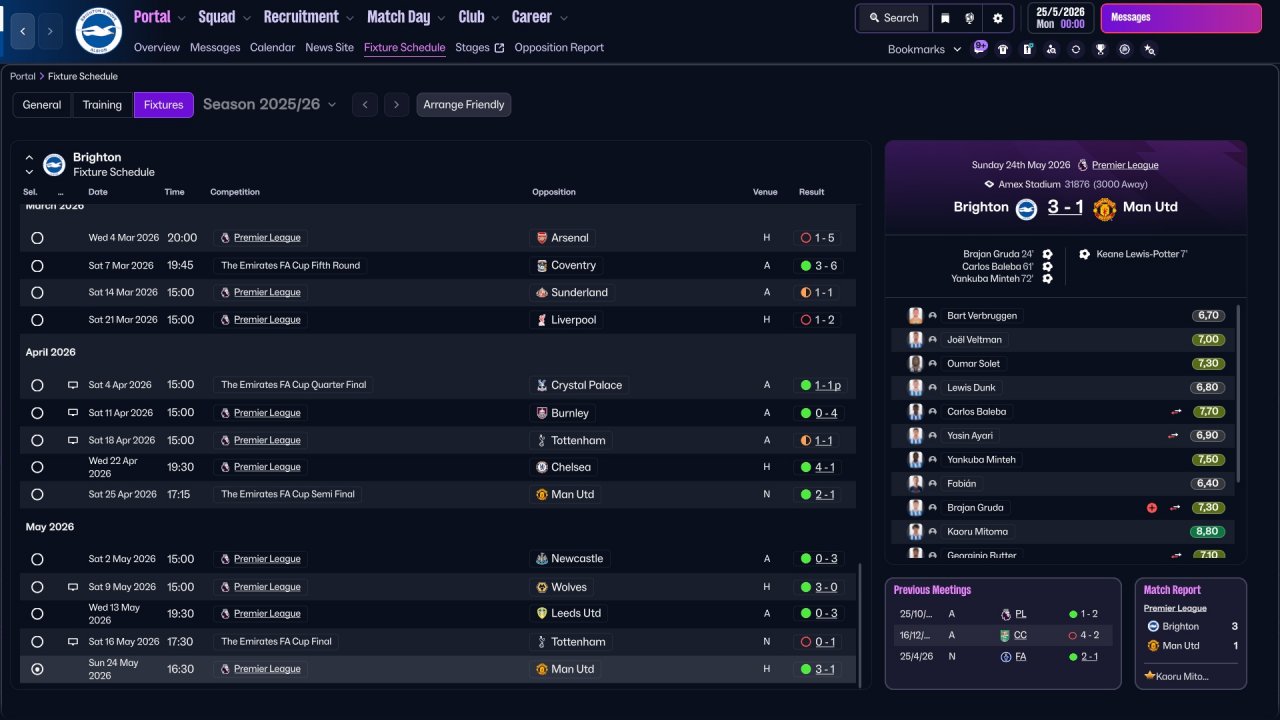
Task: Open the circular arrows transfers bookmark icon
Action: 1075,49
